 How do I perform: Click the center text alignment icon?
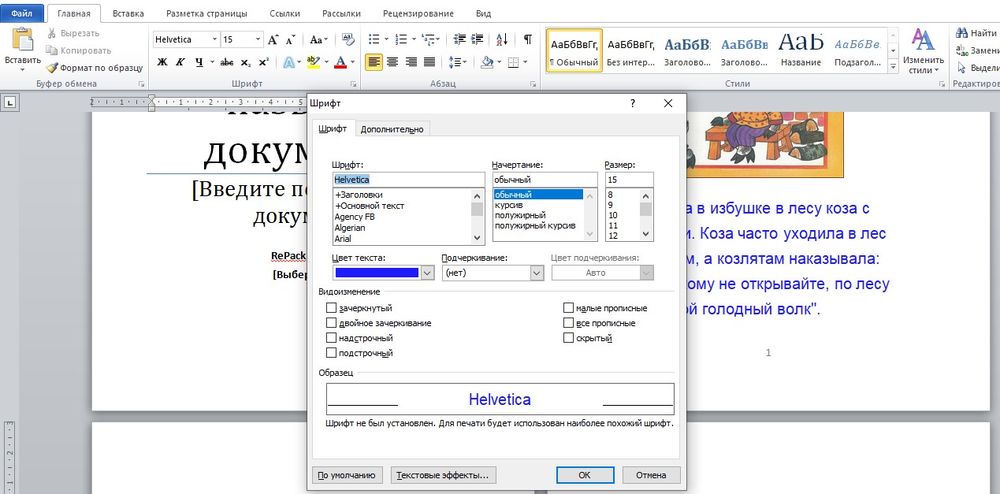(x=392, y=62)
